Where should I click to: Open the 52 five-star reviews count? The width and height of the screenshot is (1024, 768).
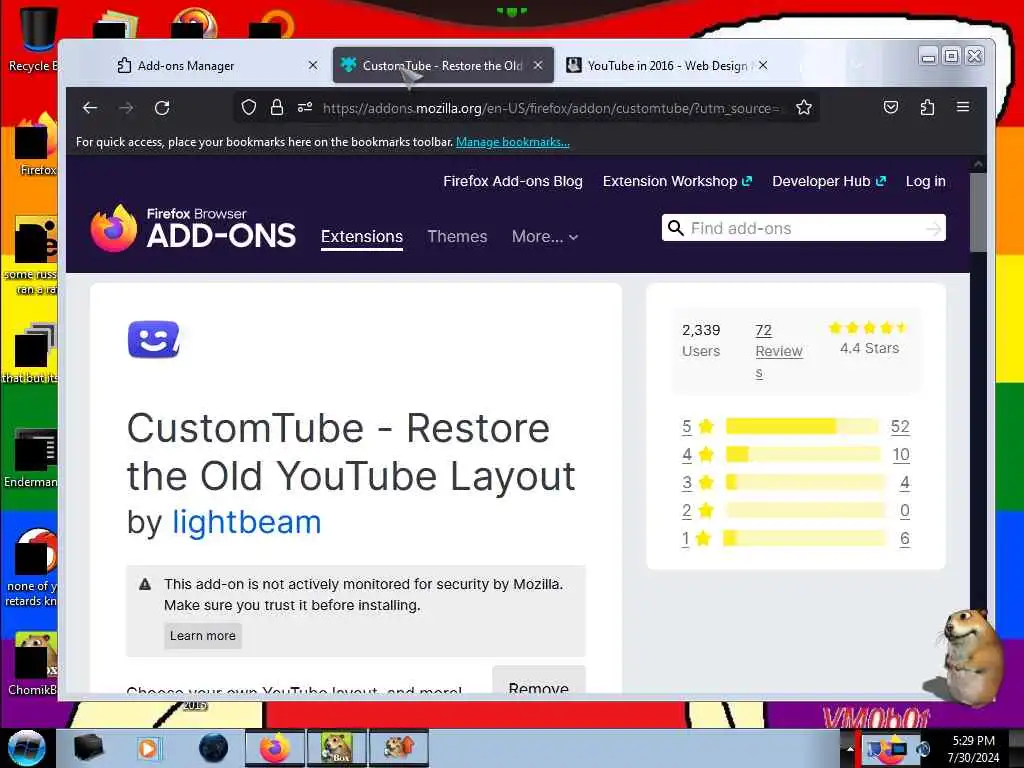(x=900, y=426)
